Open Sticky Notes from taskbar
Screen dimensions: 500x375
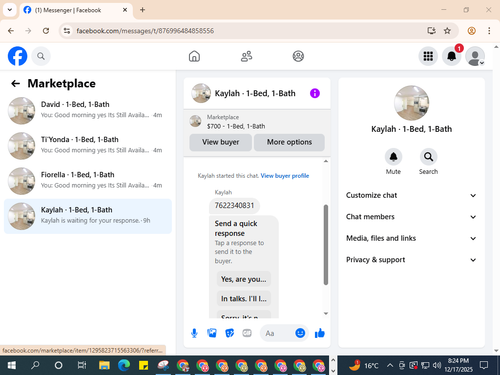pyautogui.click(x=144, y=365)
